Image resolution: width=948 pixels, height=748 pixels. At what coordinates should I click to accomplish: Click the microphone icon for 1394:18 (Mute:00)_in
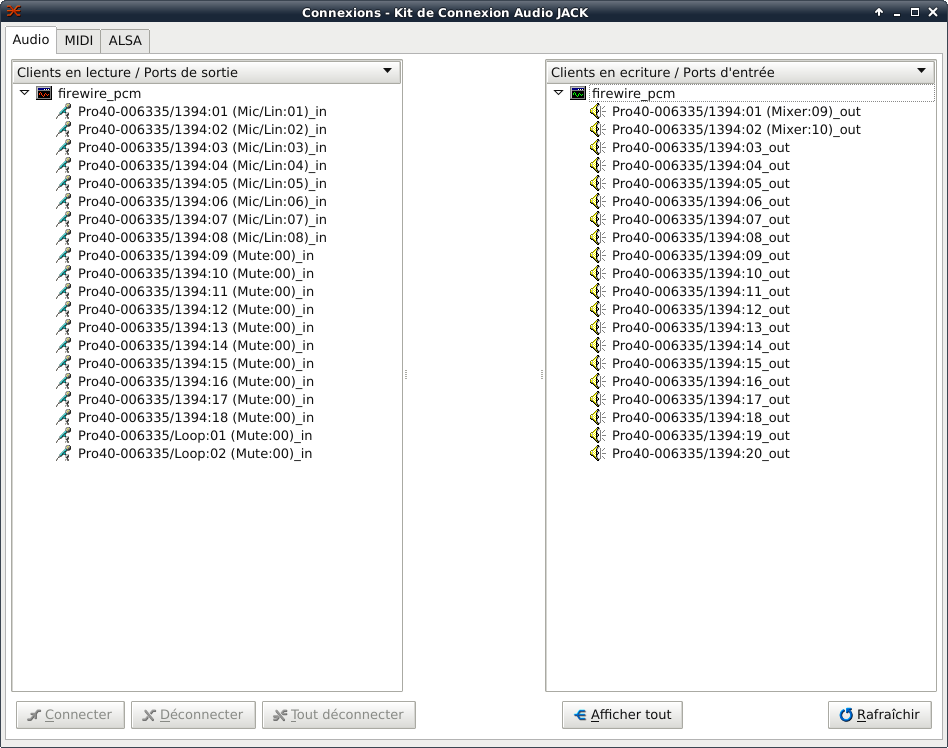coord(63,418)
